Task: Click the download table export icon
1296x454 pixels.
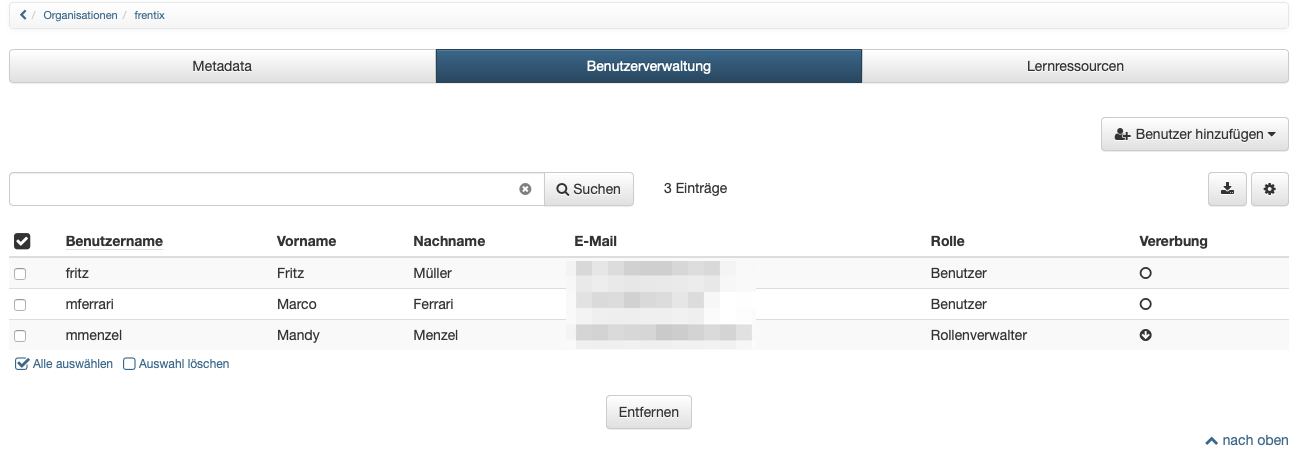Action: click(x=1227, y=189)
